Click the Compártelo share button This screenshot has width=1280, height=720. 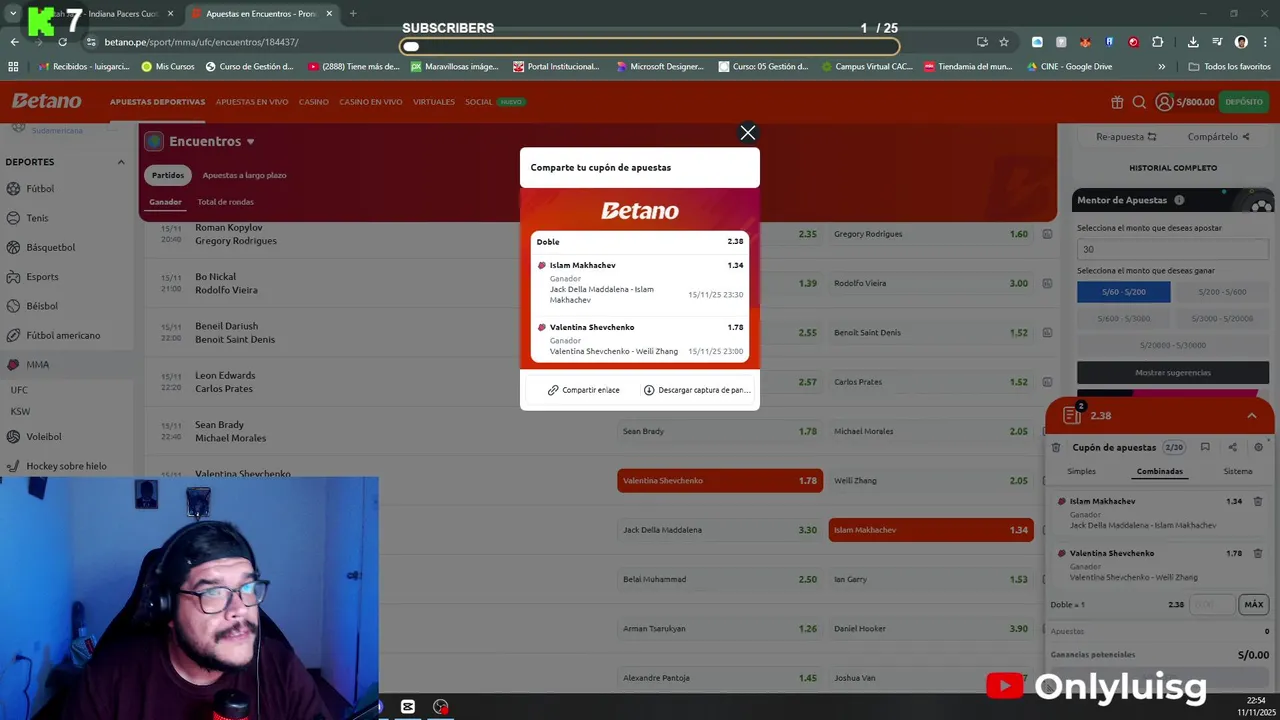pyautogui.click(x=1218, y=137)
